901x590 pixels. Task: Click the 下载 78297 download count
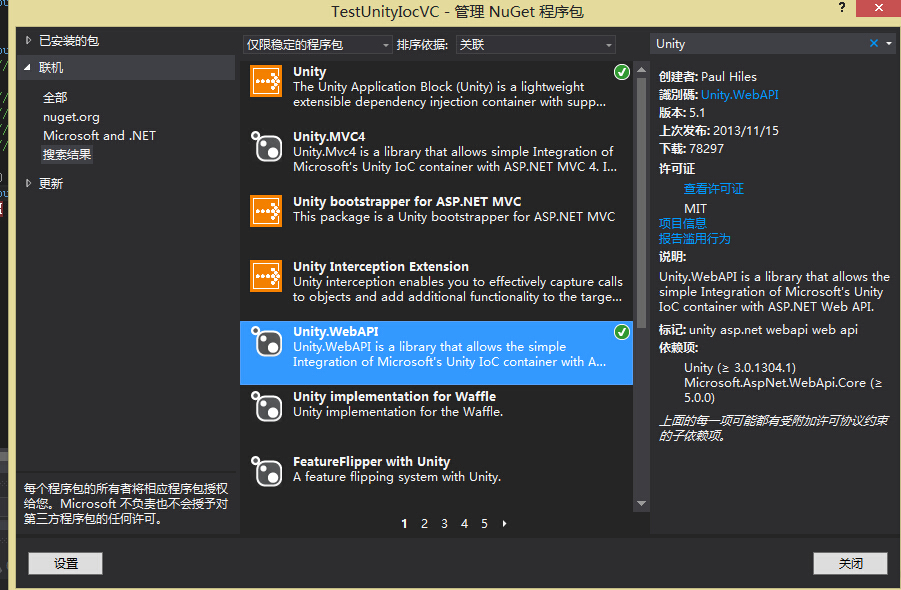pyautogui.click(x=691, y=149)
